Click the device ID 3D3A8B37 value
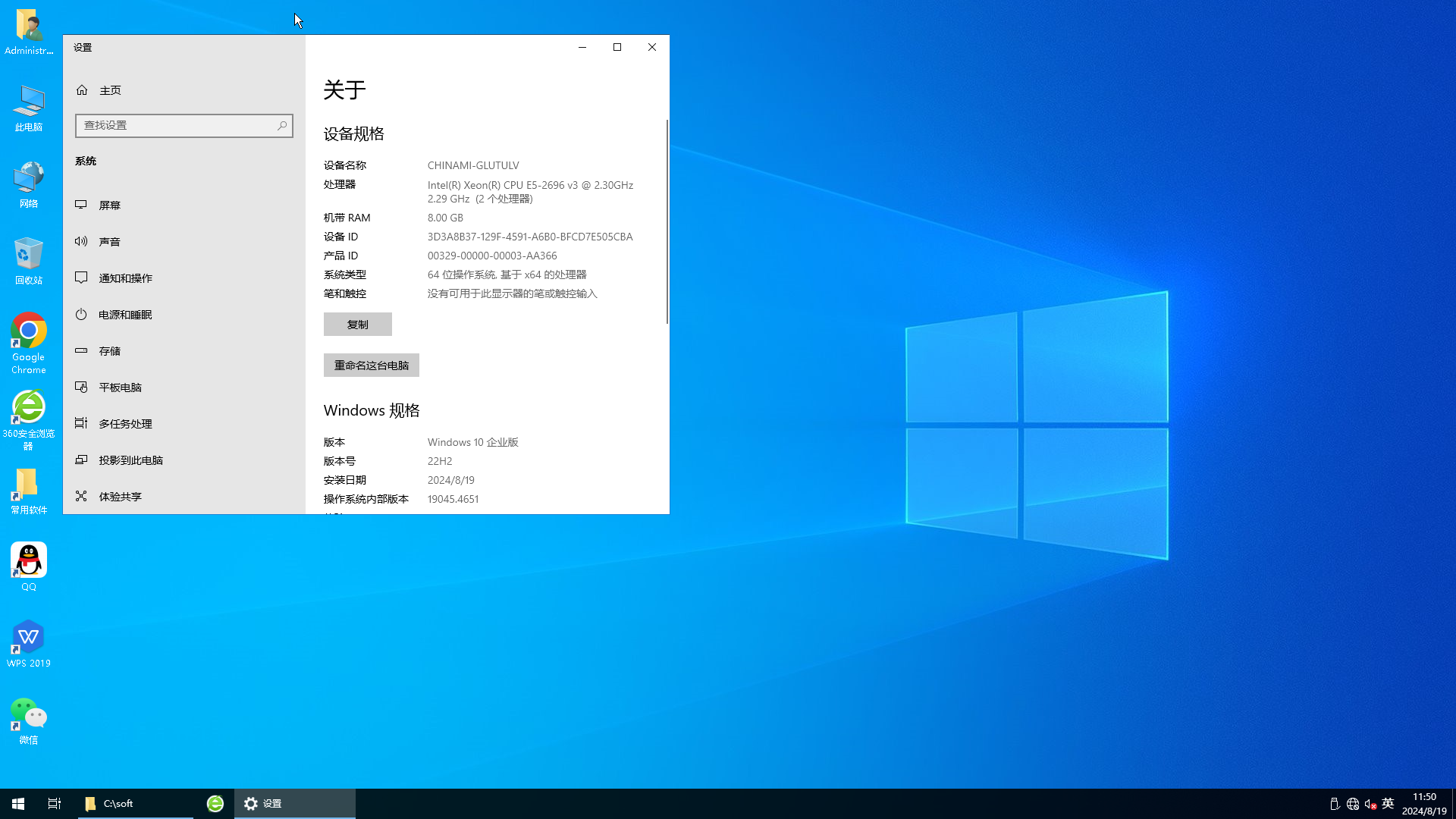 click(530, 237)
